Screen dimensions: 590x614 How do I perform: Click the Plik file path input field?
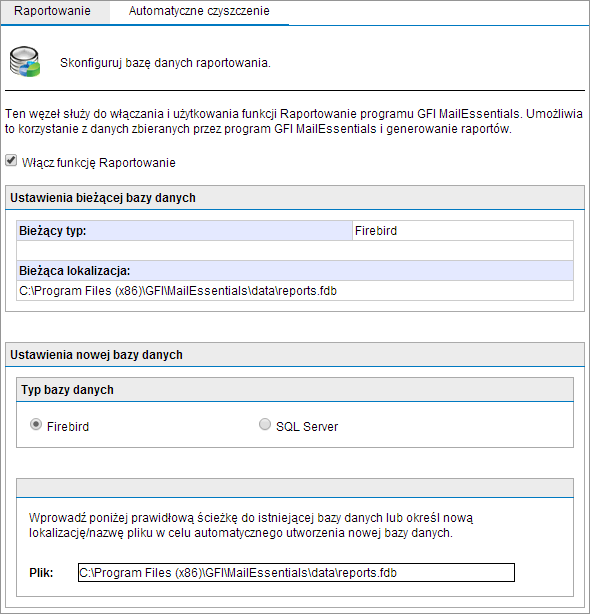[296, 572]
